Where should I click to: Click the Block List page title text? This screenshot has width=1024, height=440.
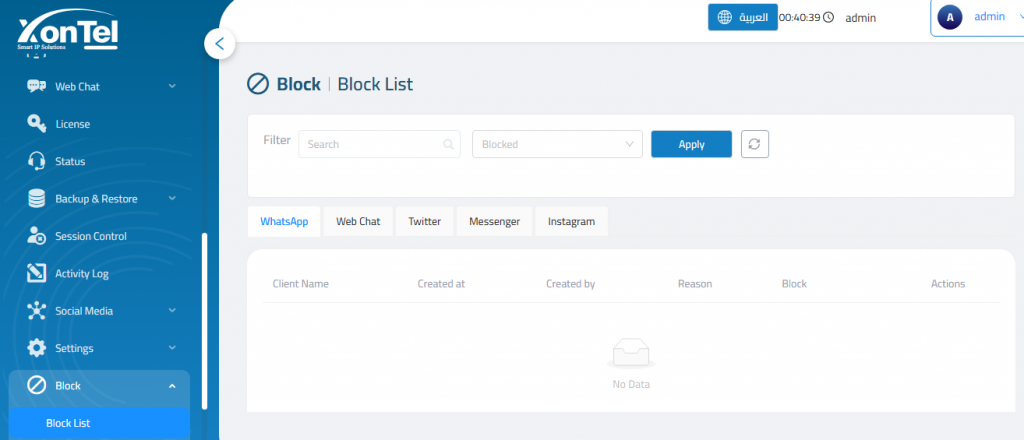tap(375, 84)
